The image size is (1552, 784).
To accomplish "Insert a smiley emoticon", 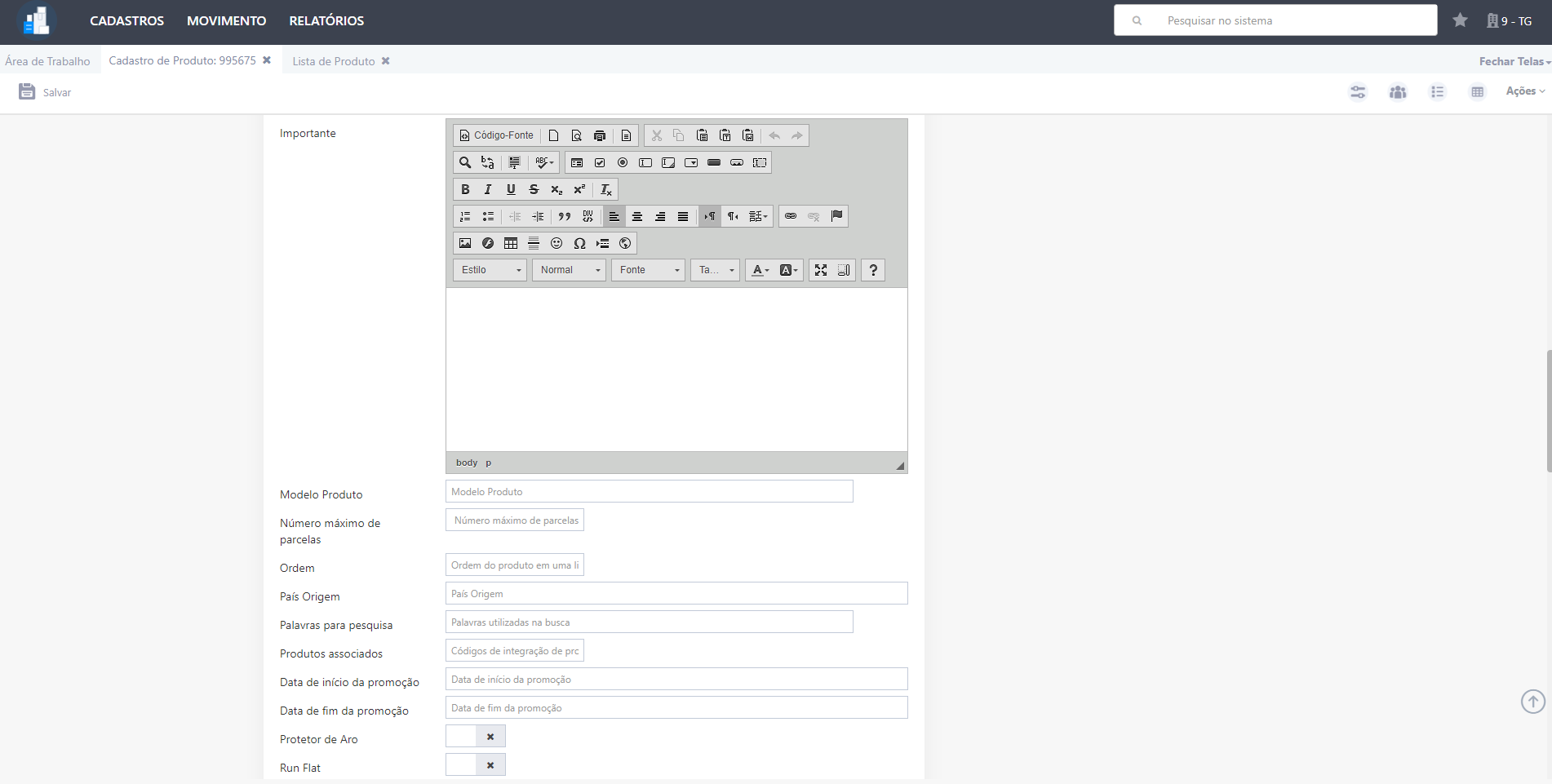I will [557, 243].
